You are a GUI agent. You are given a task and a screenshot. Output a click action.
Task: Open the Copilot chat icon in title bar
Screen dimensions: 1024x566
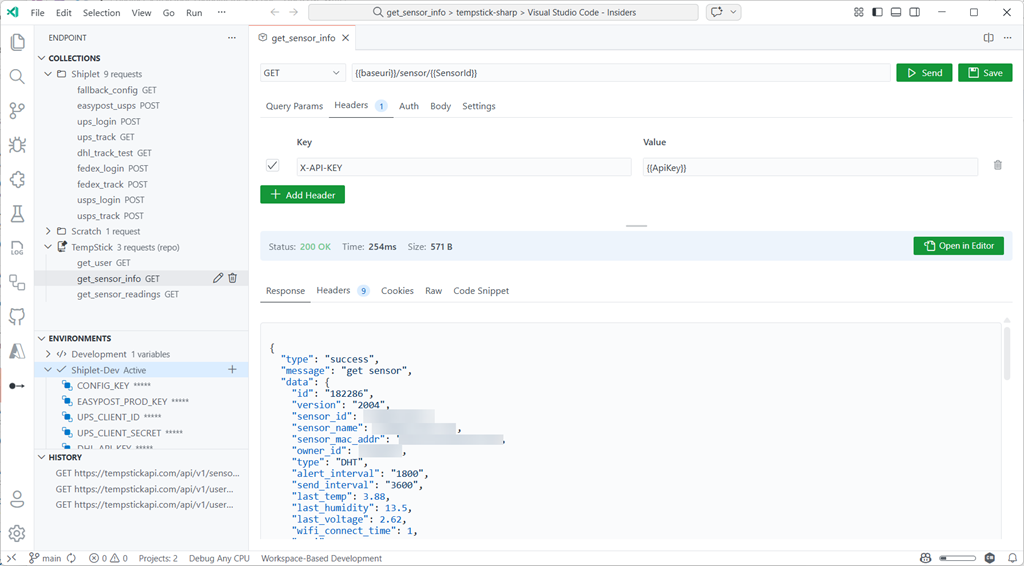coord(717,12)
